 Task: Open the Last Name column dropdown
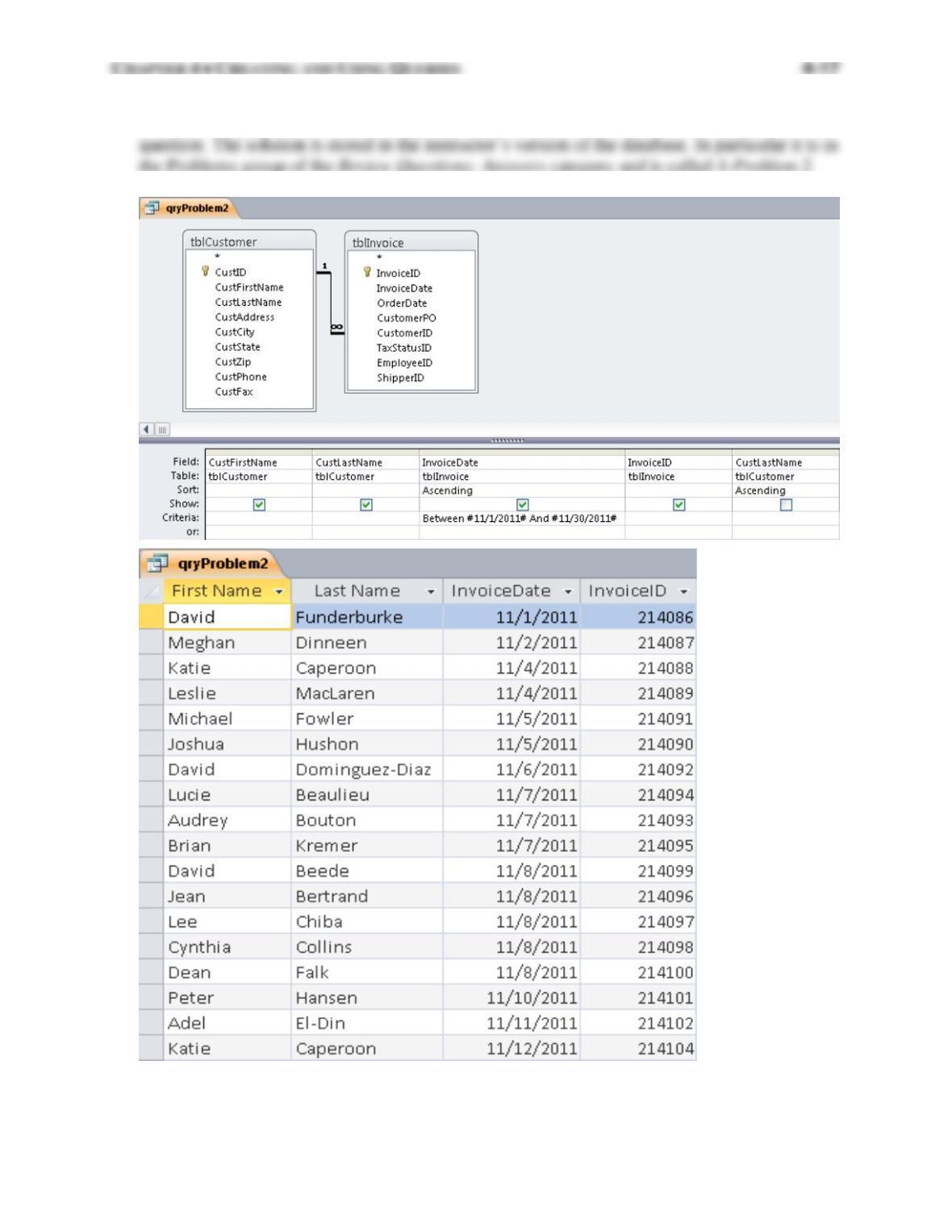pos(431,591)
